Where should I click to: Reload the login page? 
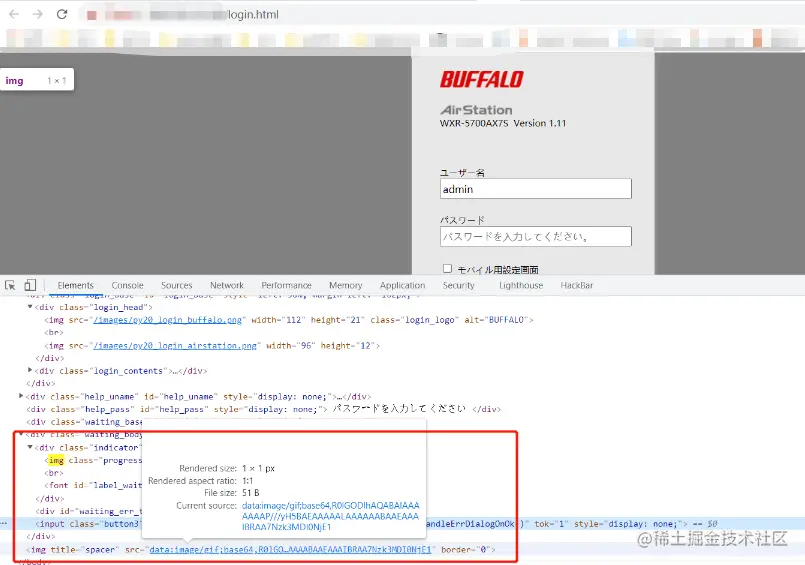coord(62,14)
